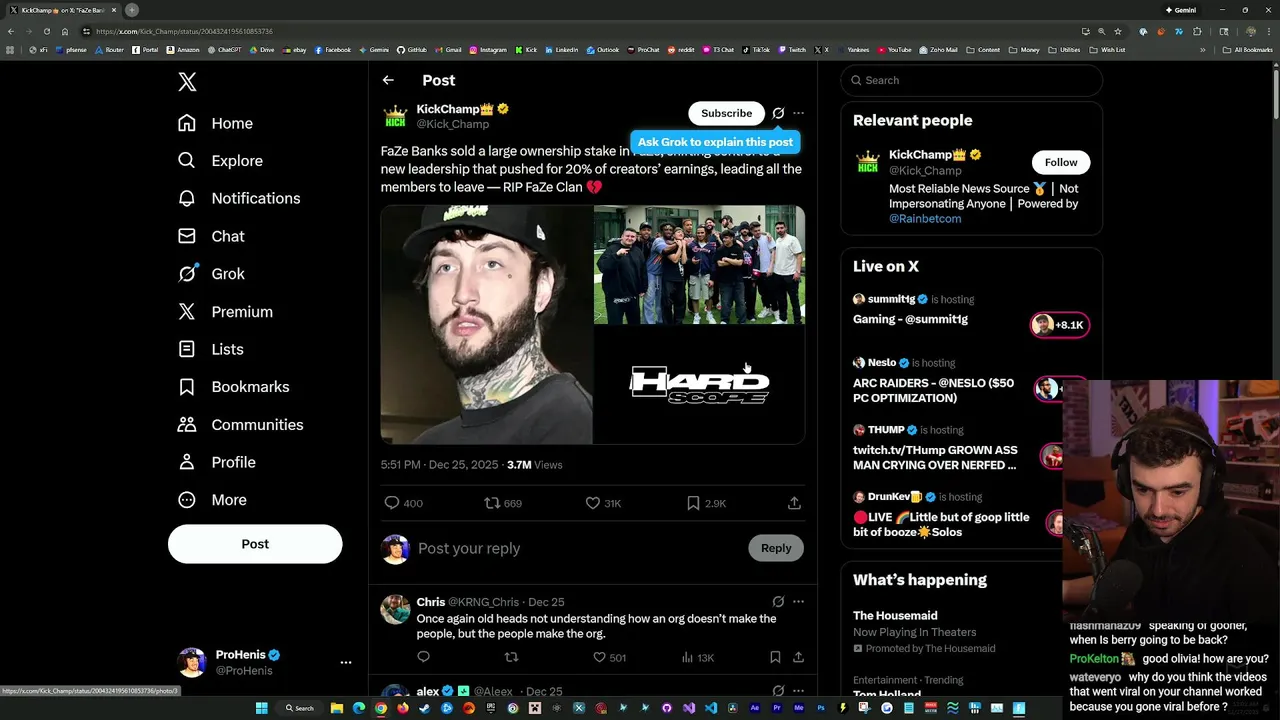Viewport: 1280px width, 720px height.
Task: Bookmark Chris's comment
Action: [775, 657]
